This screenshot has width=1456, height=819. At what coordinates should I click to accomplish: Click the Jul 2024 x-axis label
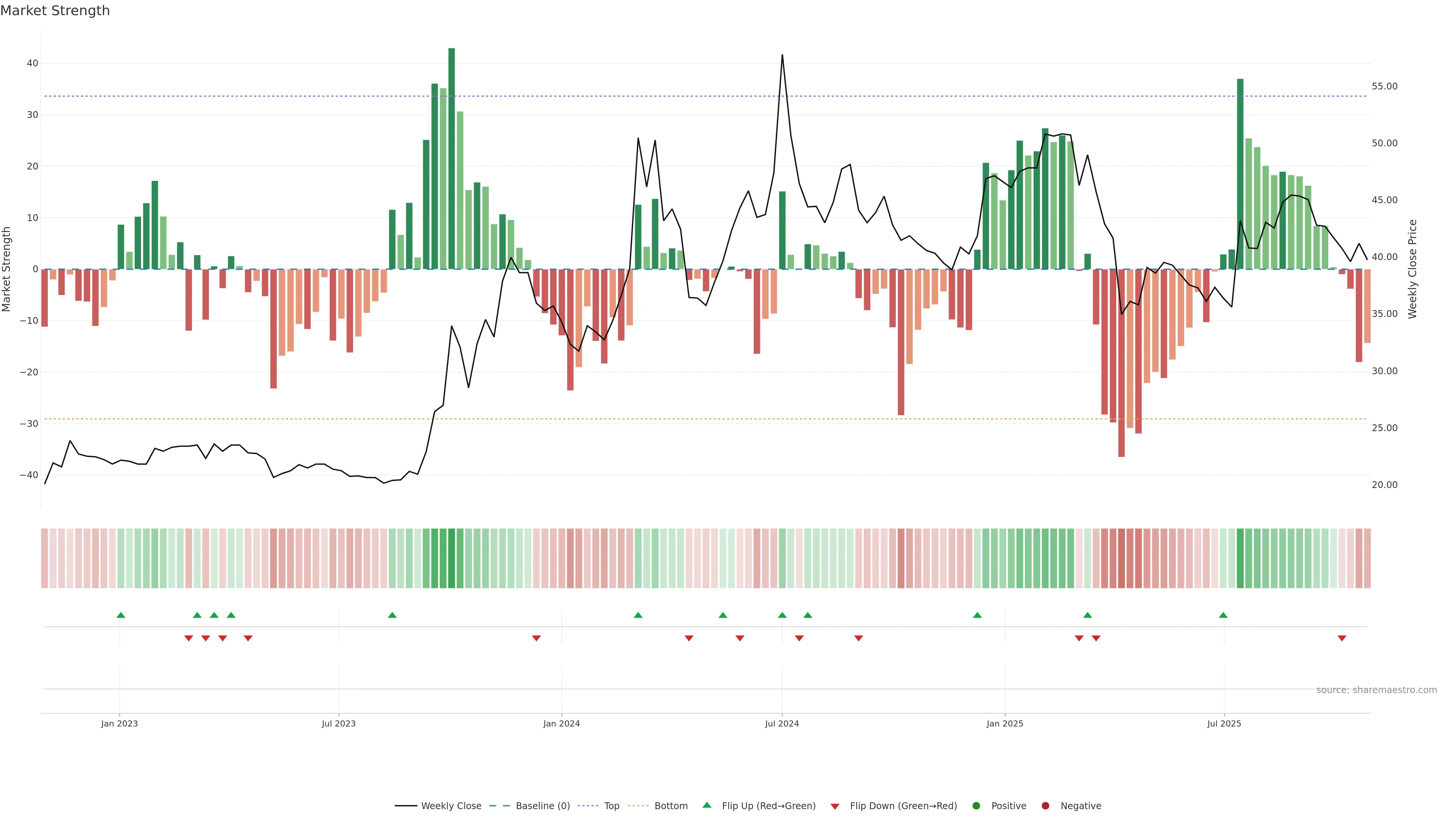coord(782,723)
